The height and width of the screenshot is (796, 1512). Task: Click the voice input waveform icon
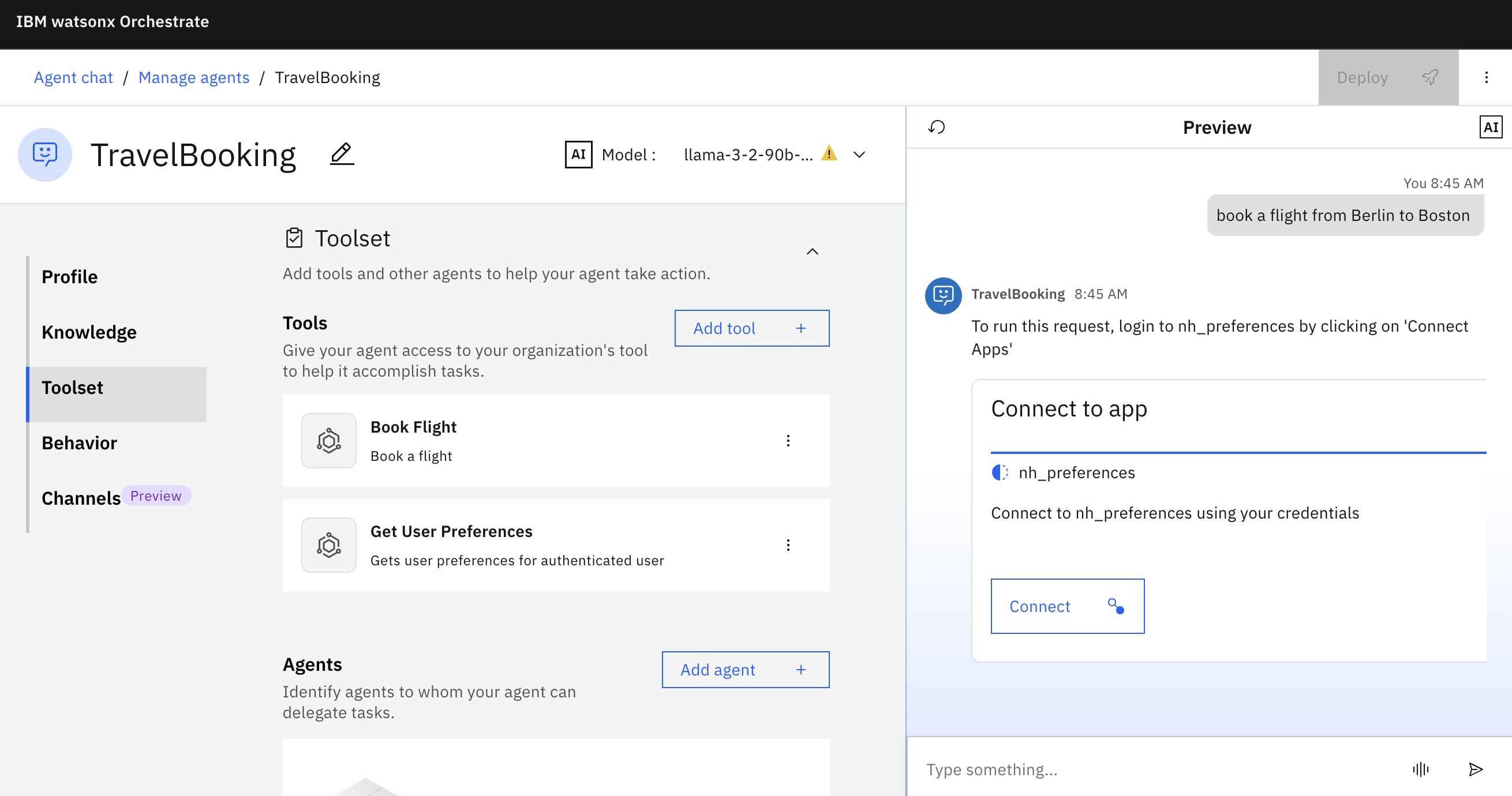1420,769
